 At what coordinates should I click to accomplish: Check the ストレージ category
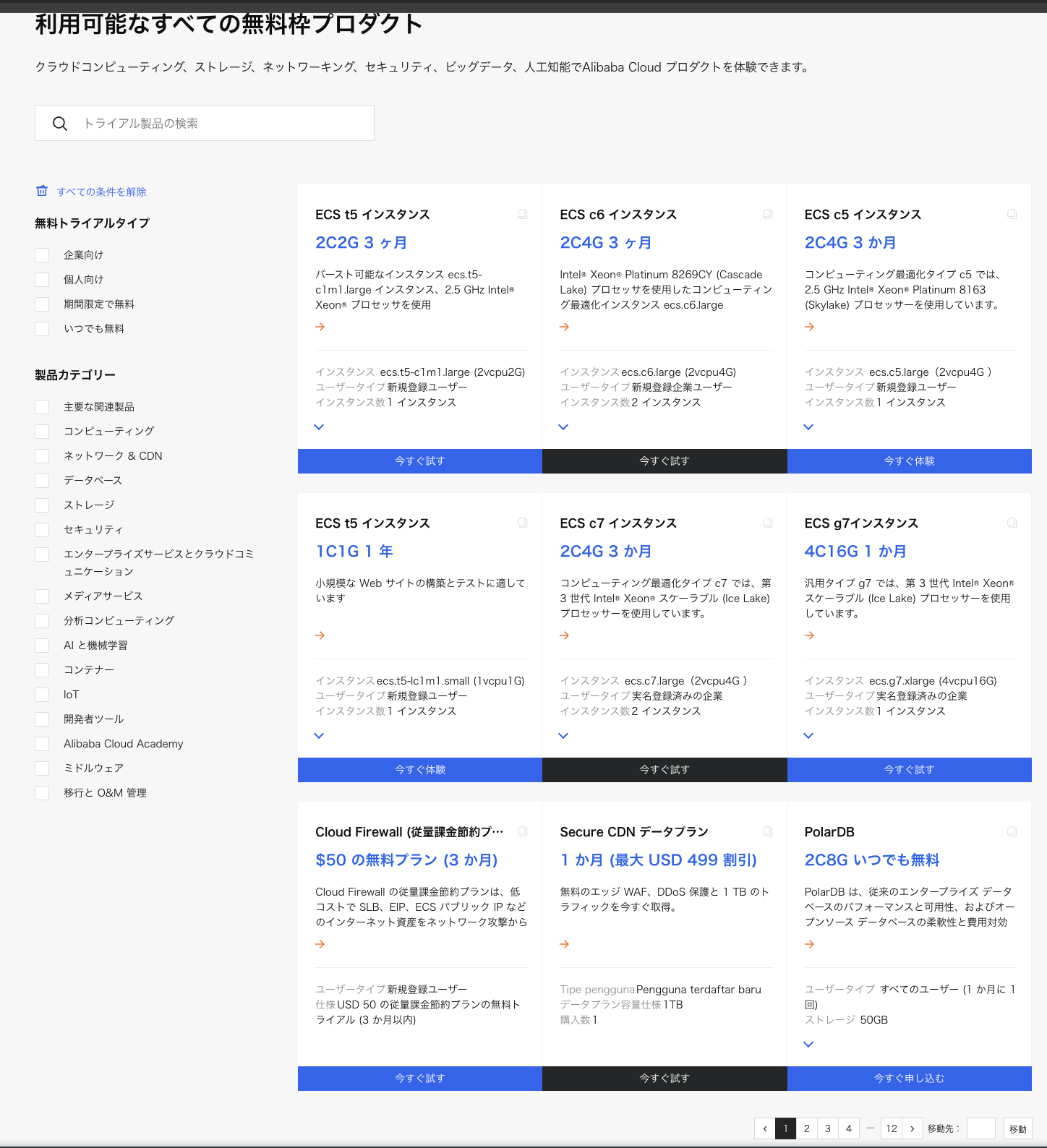pos(42,505)
